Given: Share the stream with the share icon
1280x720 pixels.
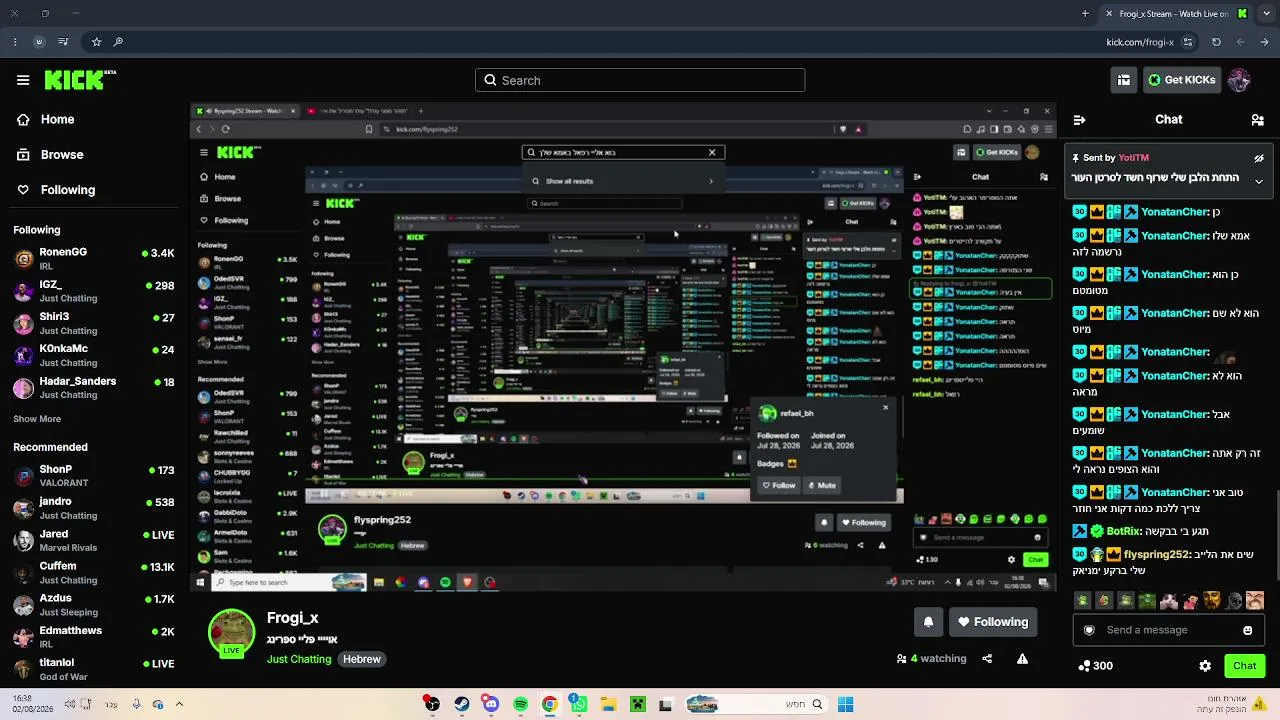Looking at the screenshot, I should point(987,659).
